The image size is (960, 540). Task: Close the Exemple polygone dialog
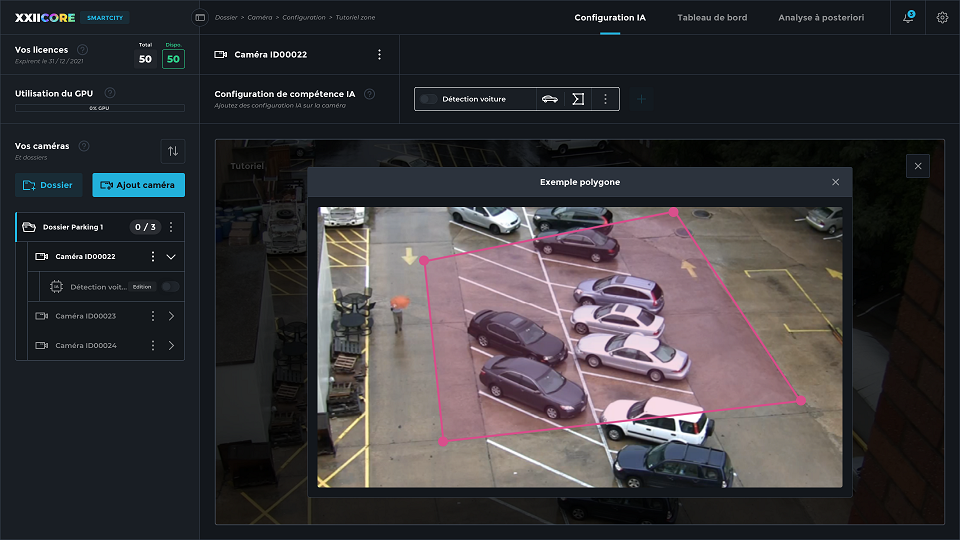(x=835, y=182)
